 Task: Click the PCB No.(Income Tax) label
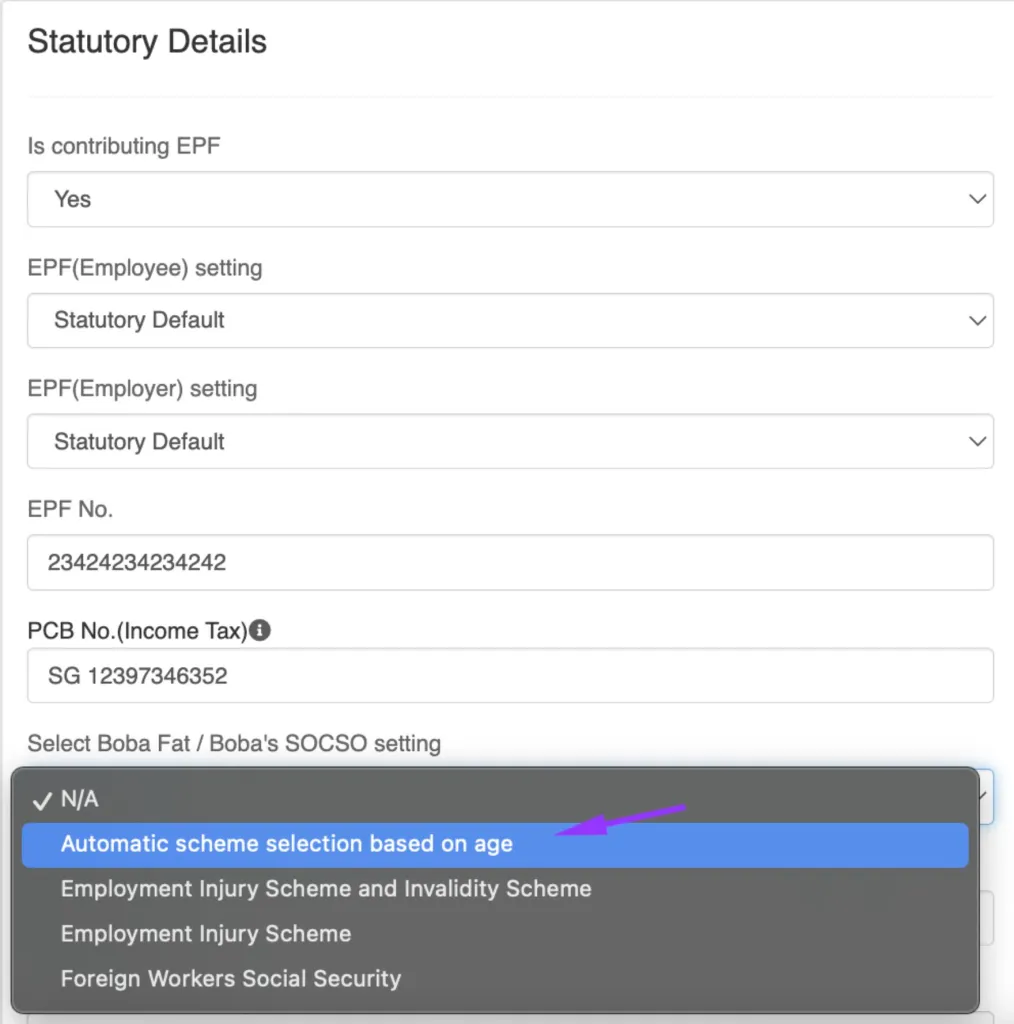point(137,631)
